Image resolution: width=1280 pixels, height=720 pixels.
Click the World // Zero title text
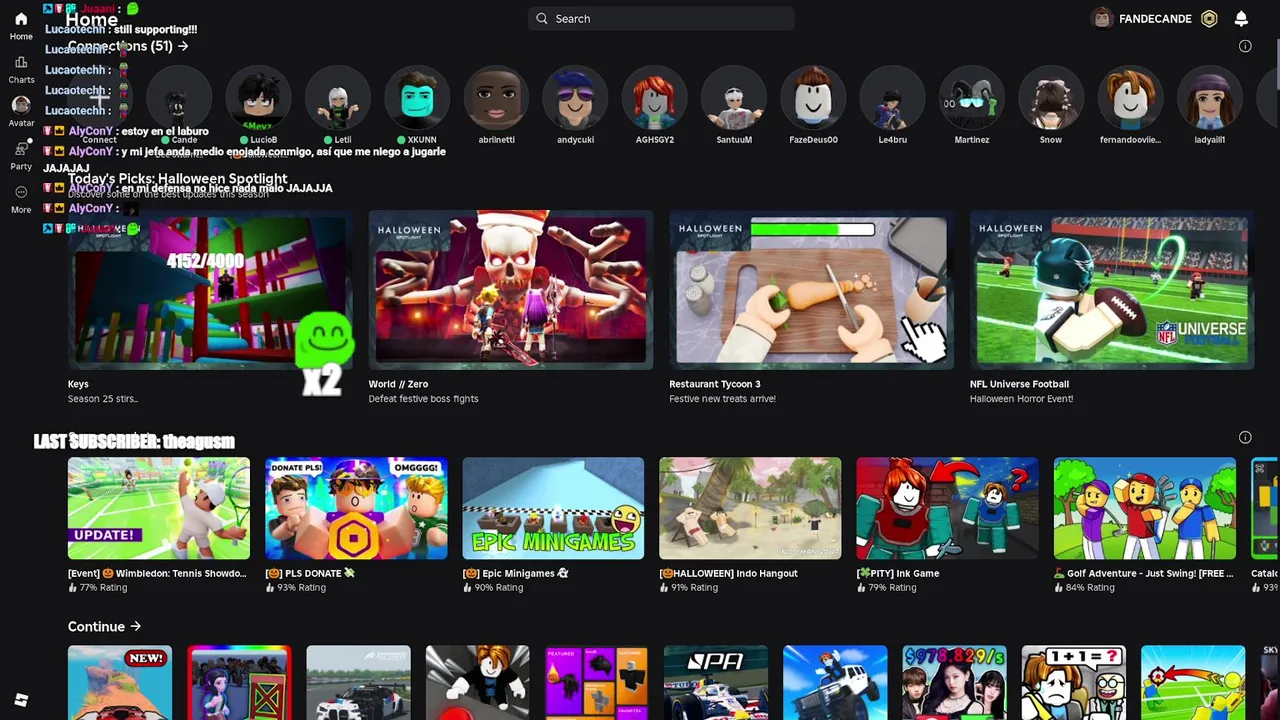click(398, 384)
